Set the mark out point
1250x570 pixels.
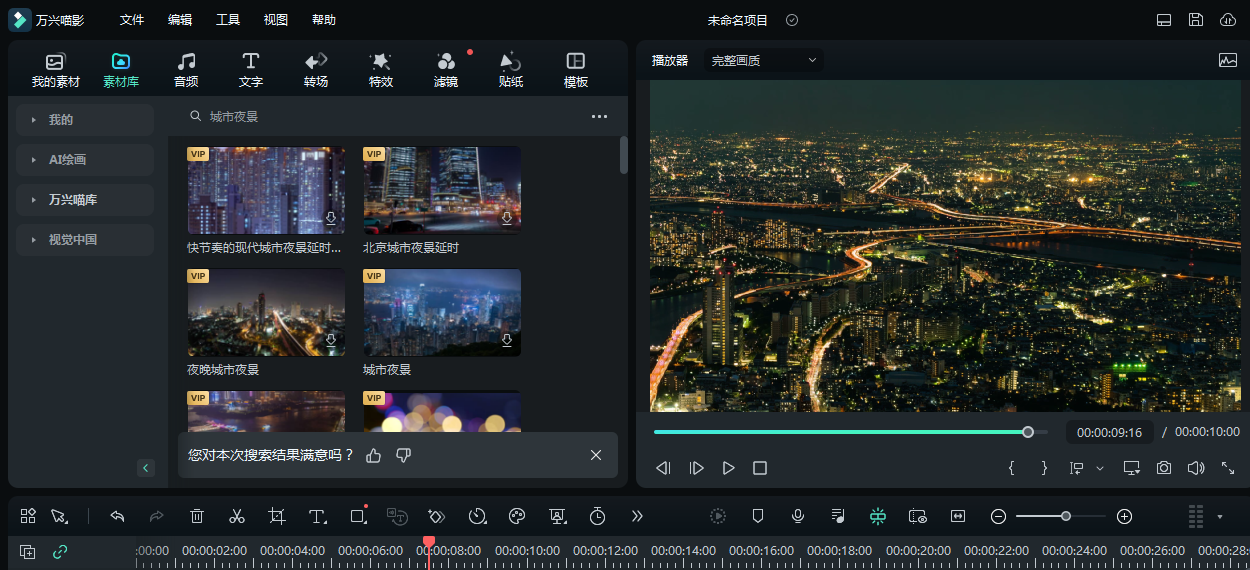click(x=1044, y=468)
